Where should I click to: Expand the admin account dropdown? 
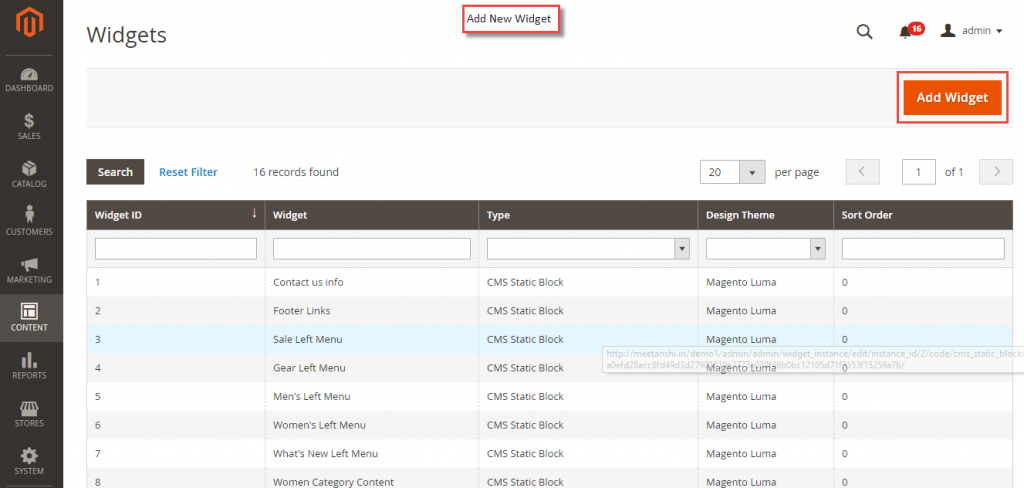click(972, 31)
